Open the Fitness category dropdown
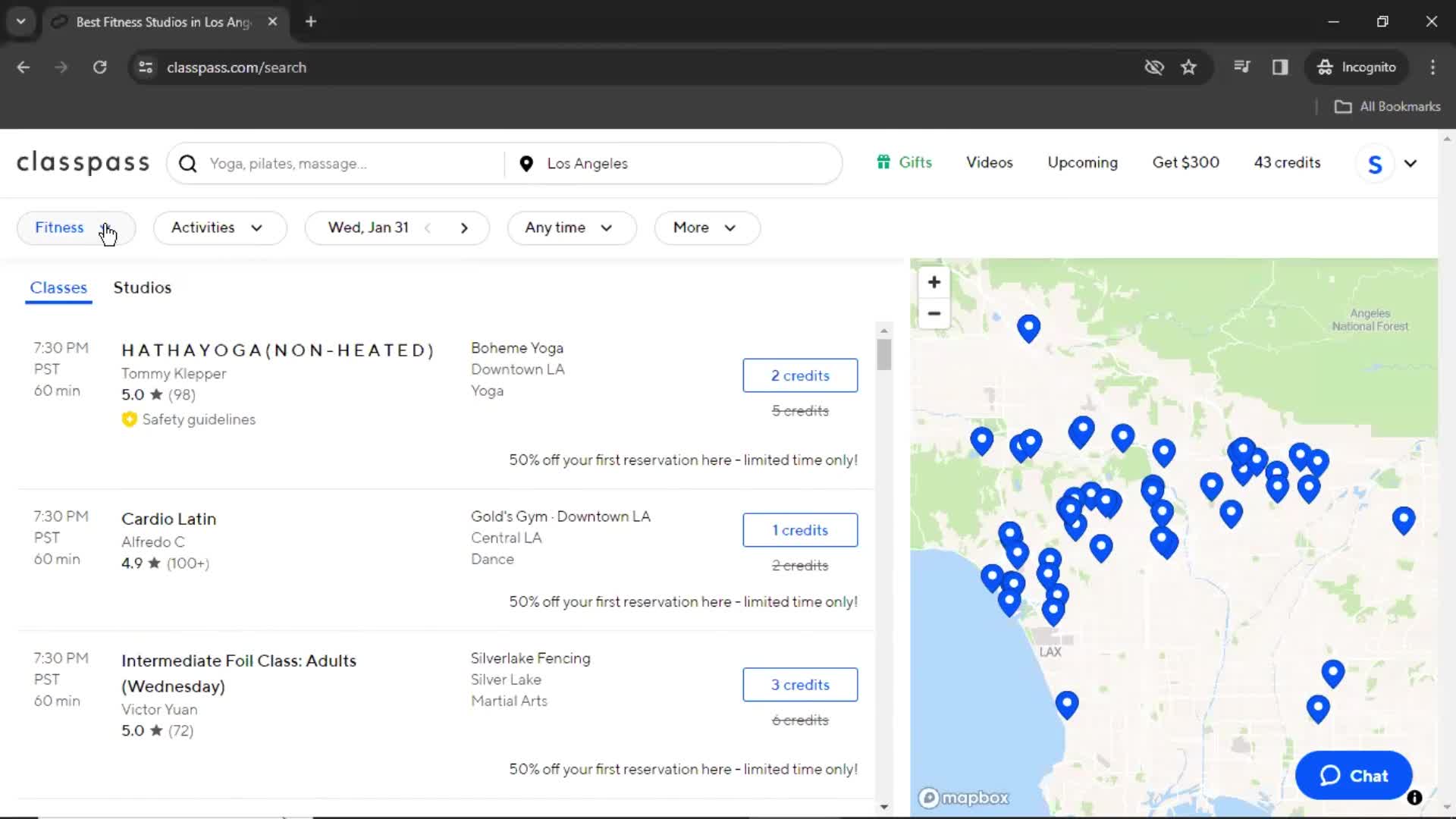This screenshot has height=819, width=1456. [76, 227]
